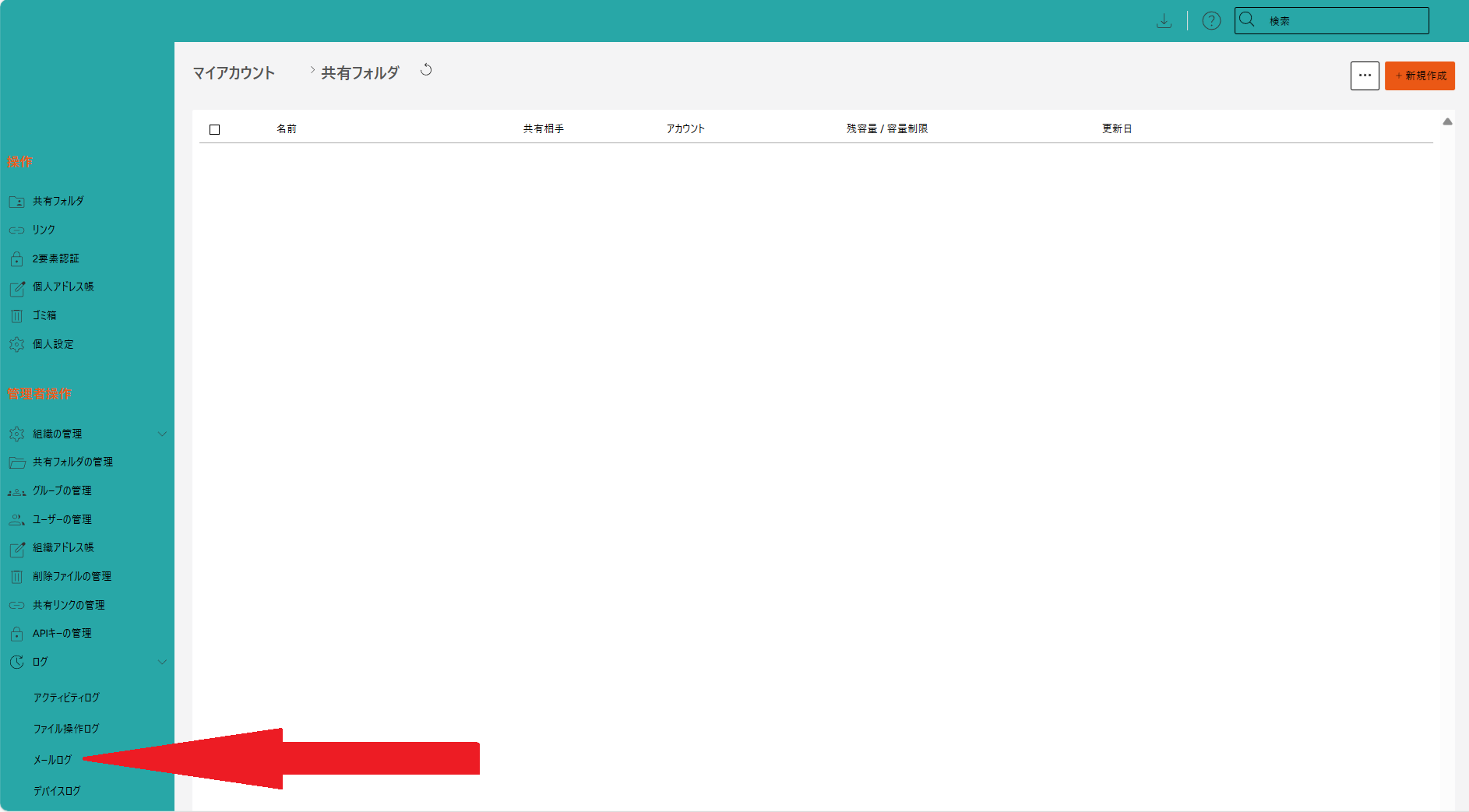Open 共有フォルダ in the sidebar
This screenshot has height=812, width=1469.
(x=58, y=201)
